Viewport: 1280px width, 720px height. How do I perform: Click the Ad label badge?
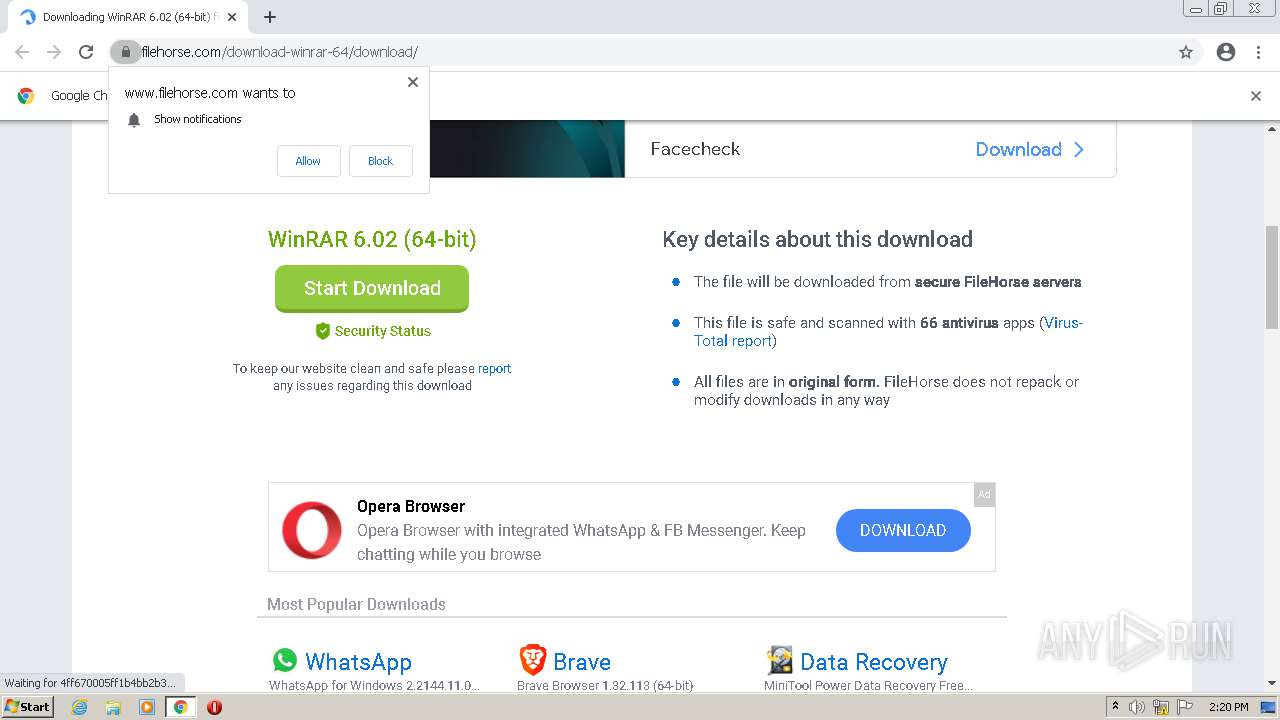(984, 494)
